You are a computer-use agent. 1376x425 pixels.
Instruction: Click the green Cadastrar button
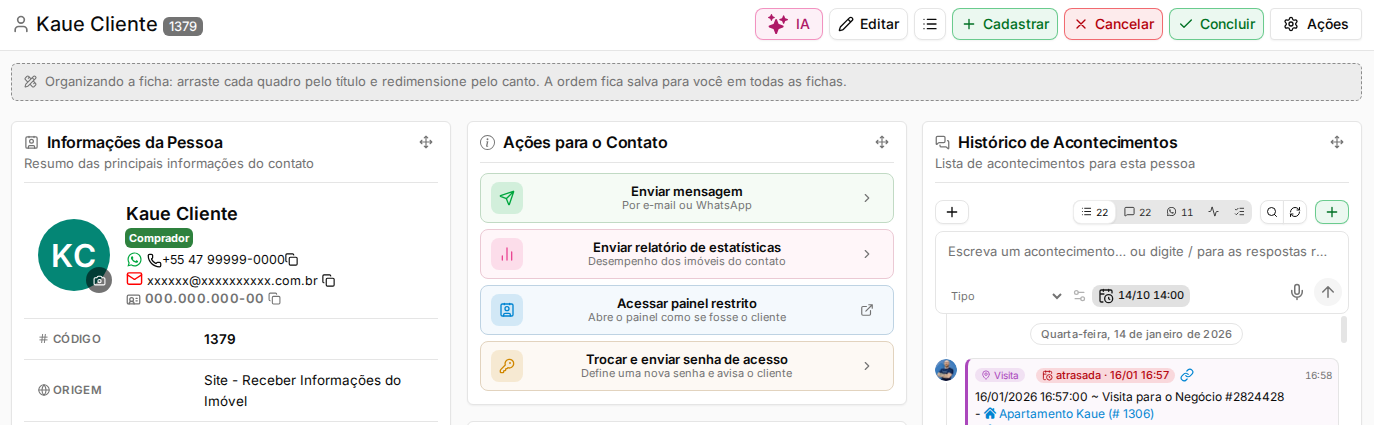1005,24
